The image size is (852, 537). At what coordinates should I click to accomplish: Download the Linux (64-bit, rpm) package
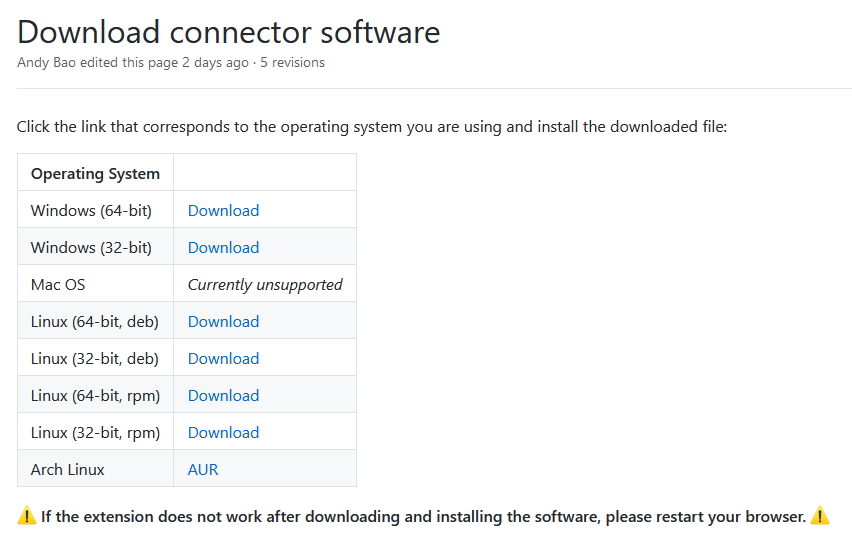coord(223,395)
